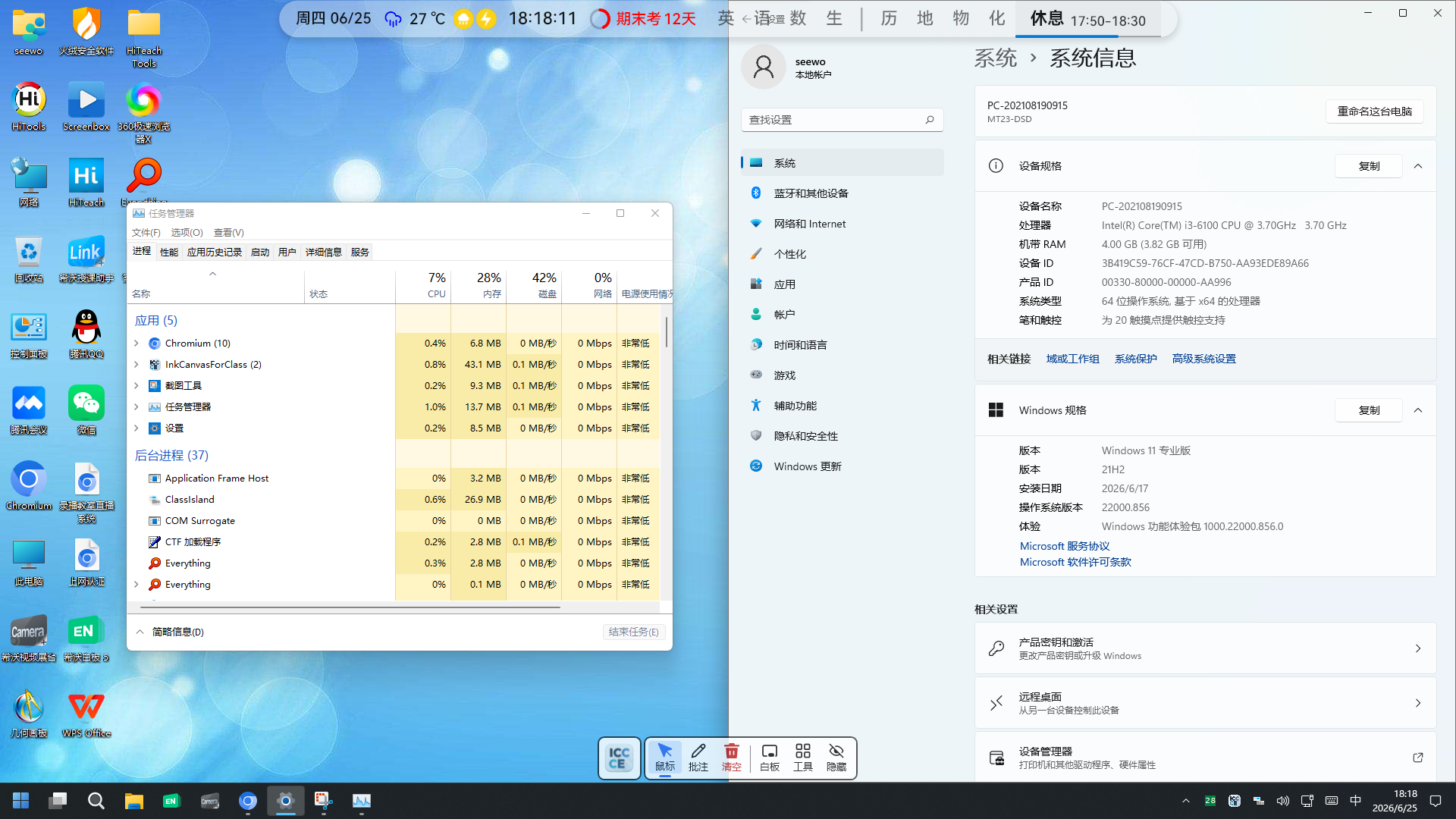Image resolution: width=1456 pixels, height=819 pixels.
Task: Open File Explorer from the taskbar
Action: 134,801
